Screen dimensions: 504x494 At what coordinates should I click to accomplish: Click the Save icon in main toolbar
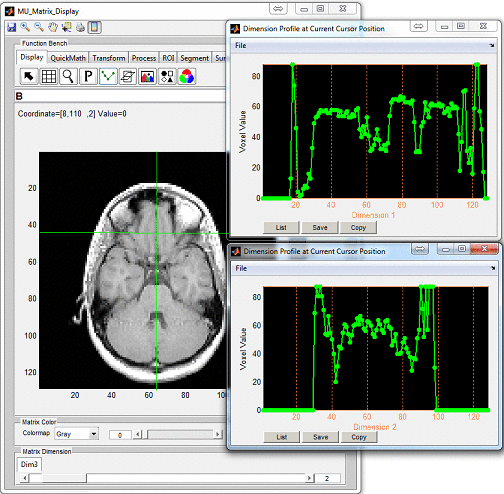12,27
